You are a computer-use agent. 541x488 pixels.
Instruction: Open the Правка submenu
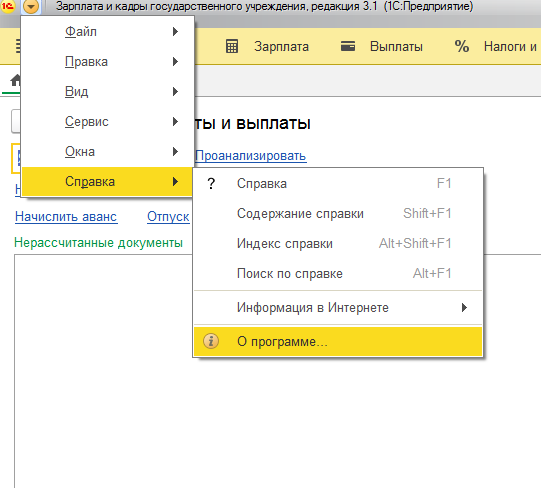click(x=107, y=62)
